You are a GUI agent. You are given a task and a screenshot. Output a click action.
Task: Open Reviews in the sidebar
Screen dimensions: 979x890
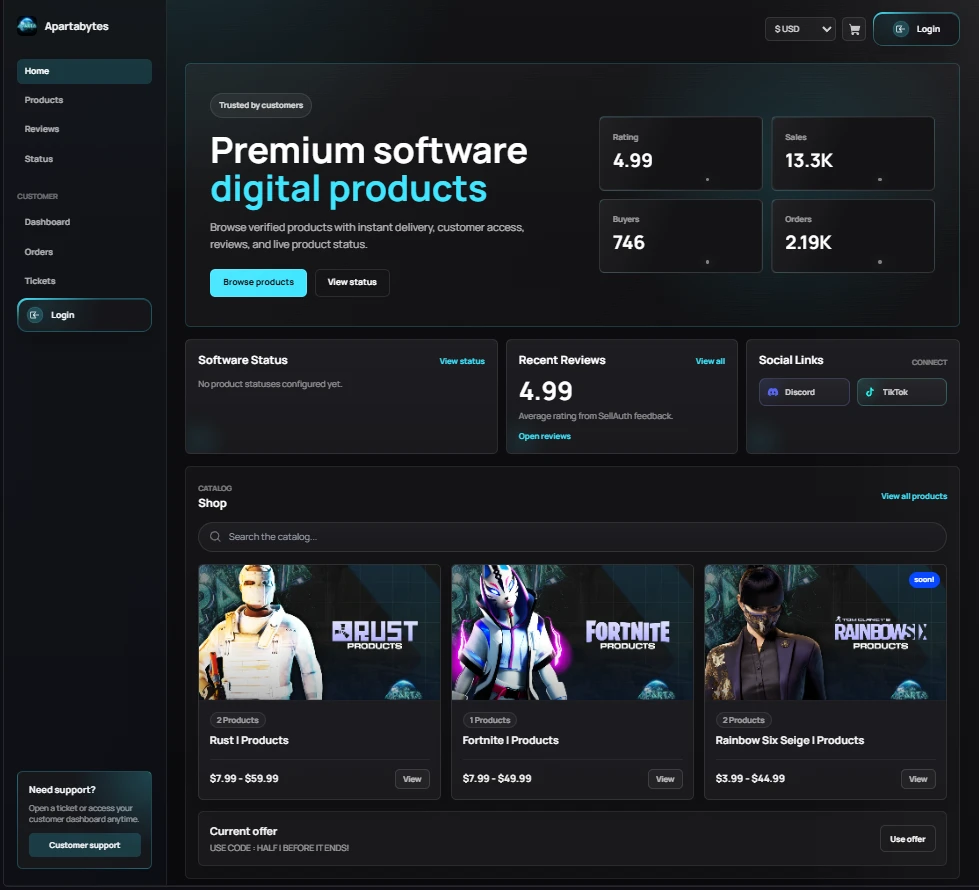click(84, 129)
